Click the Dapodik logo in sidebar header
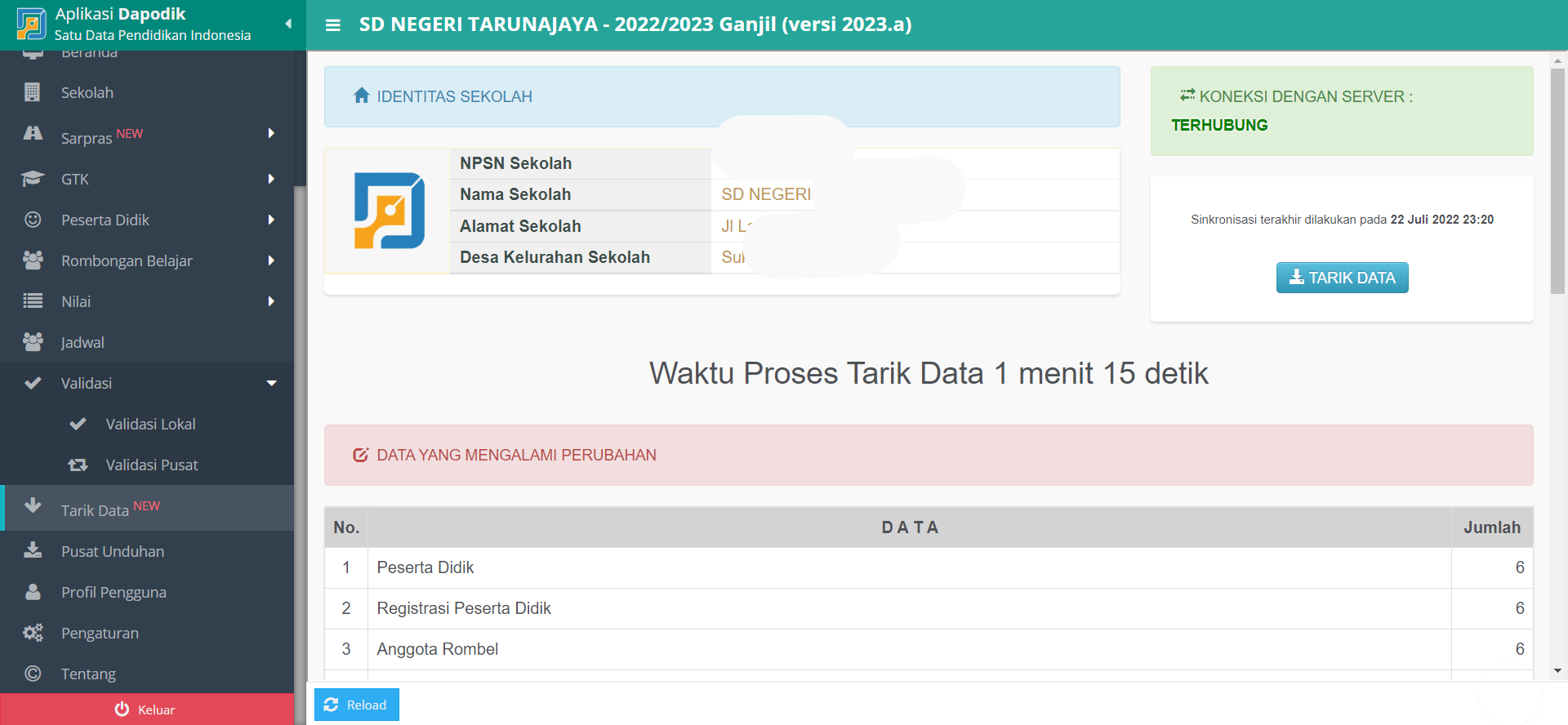 (31, 24)
